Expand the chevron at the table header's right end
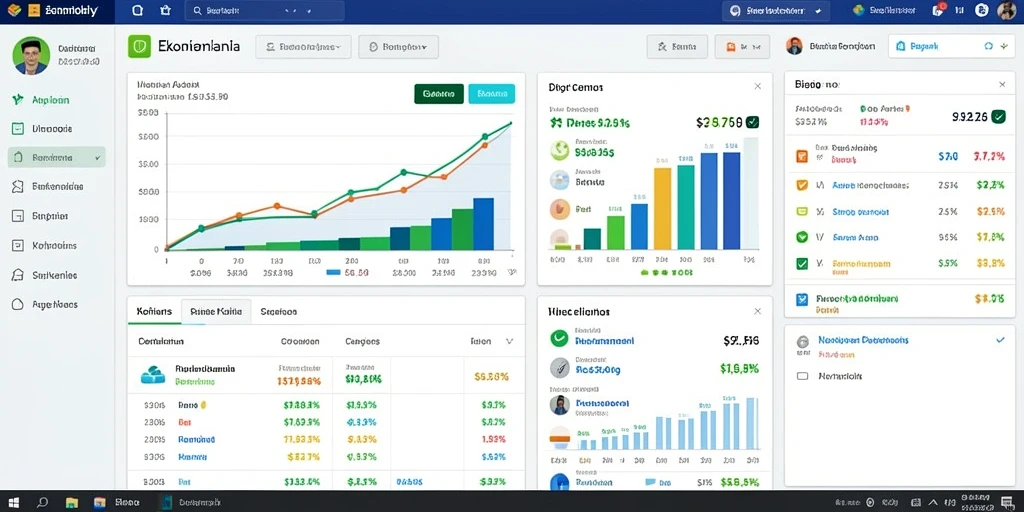 (x=509, y=341)
